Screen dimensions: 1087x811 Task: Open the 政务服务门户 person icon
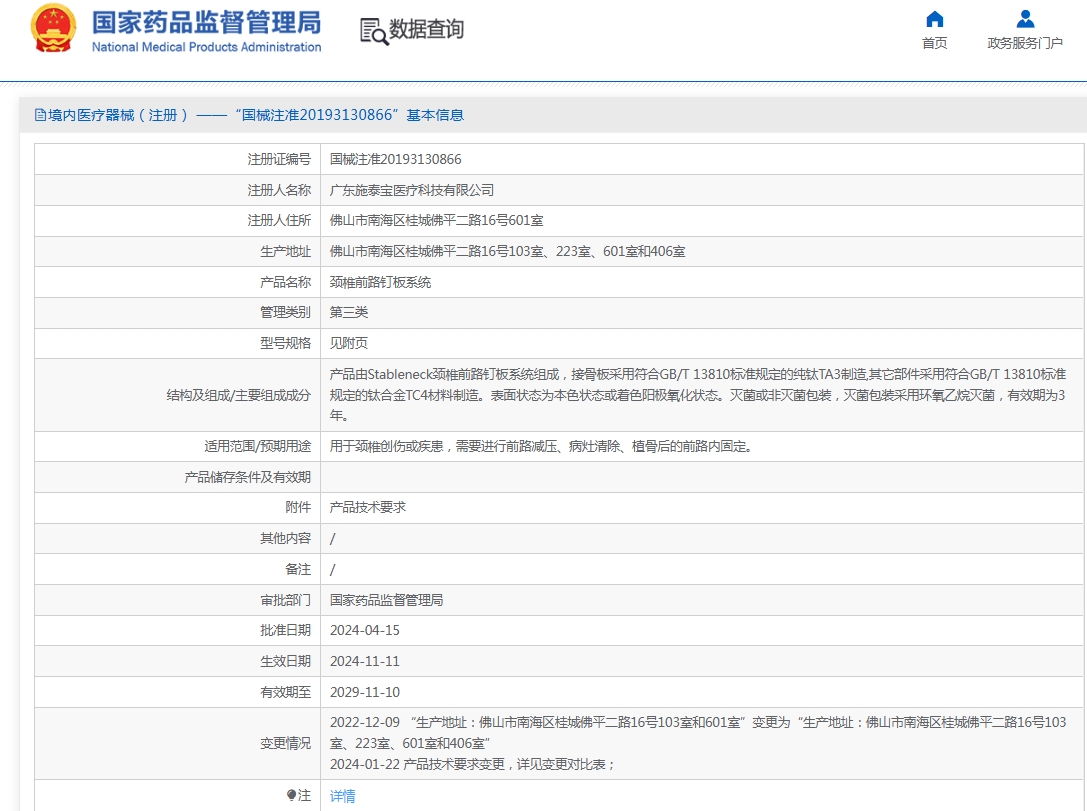(x=1025, y=19)
